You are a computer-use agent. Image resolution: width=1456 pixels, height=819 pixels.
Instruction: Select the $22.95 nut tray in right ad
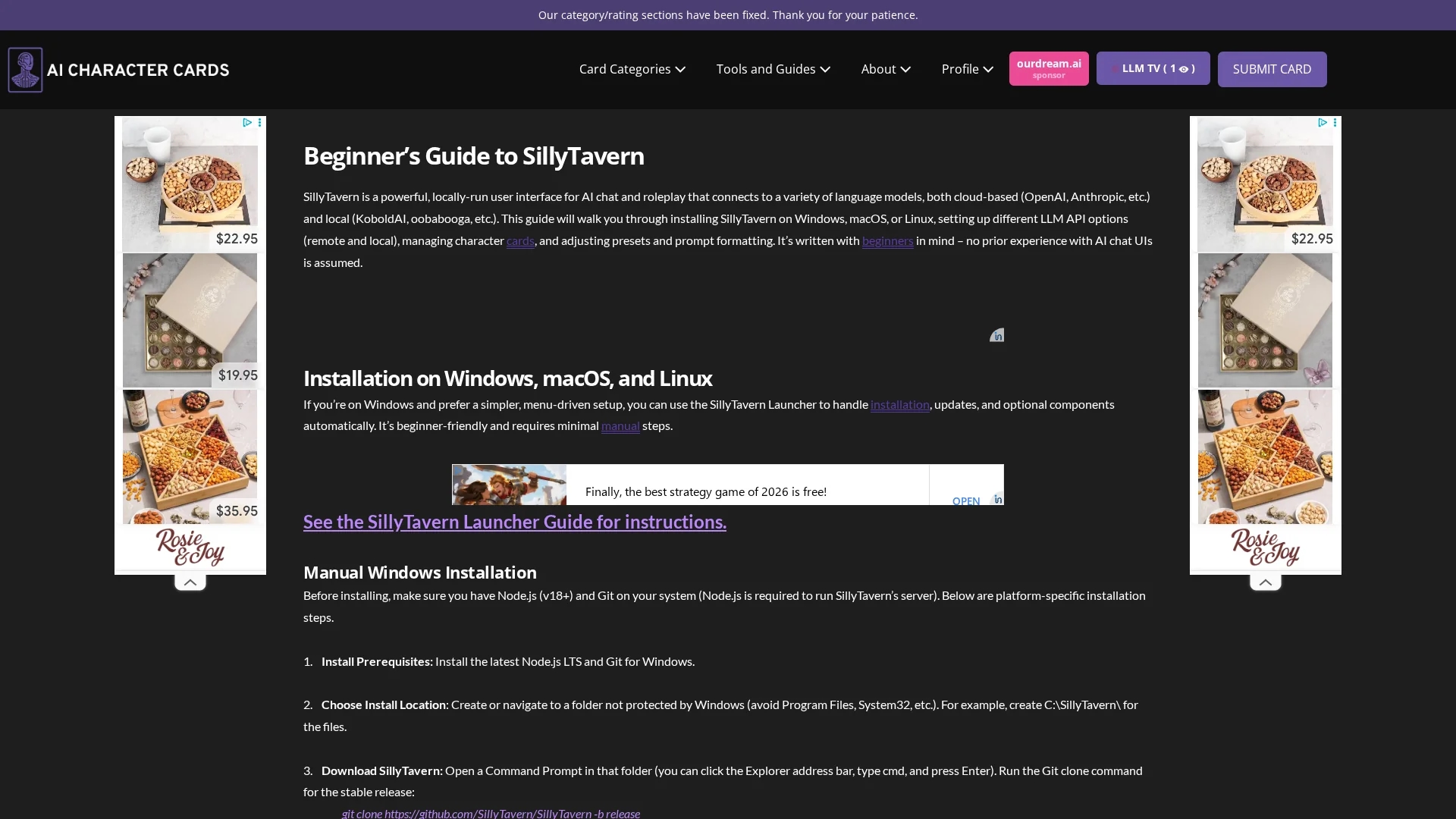tap(1265, 184)
